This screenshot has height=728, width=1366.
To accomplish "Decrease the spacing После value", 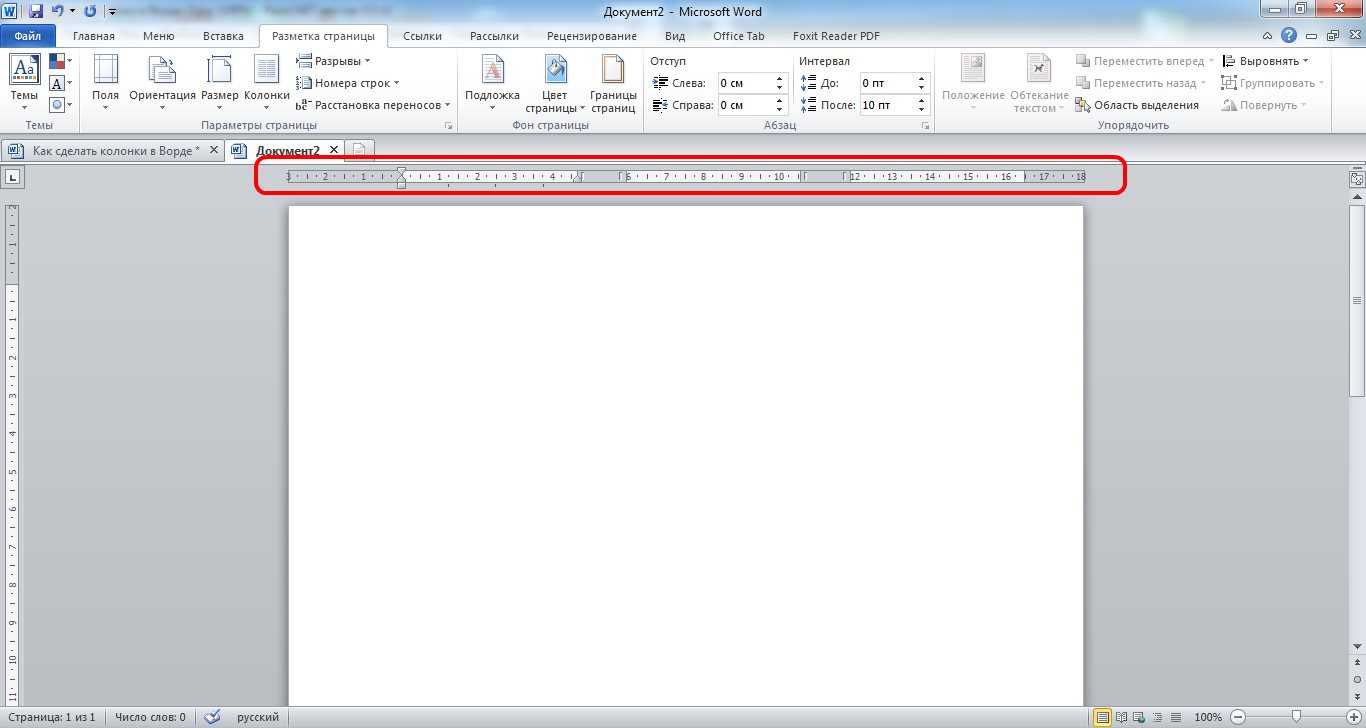I will click(x=923, y=110).
